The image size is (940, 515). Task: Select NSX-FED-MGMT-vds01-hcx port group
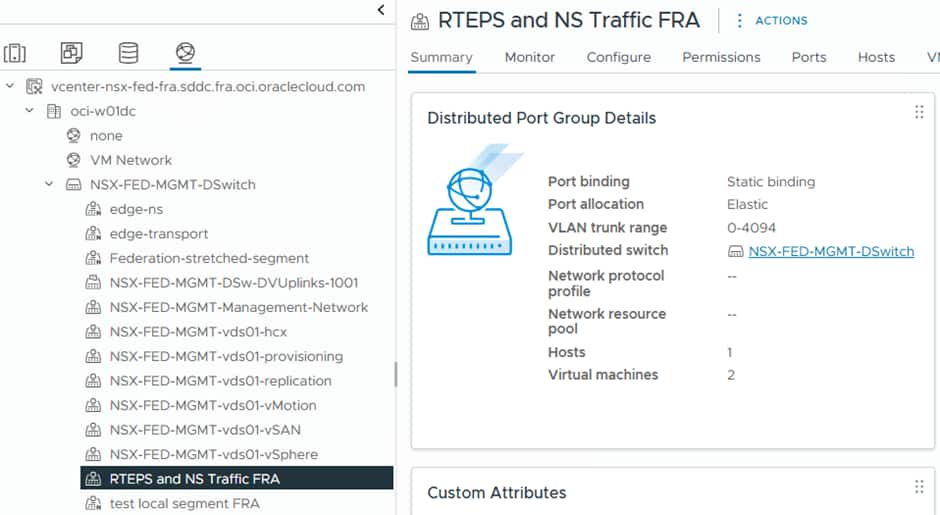click(x=198, y=332)
